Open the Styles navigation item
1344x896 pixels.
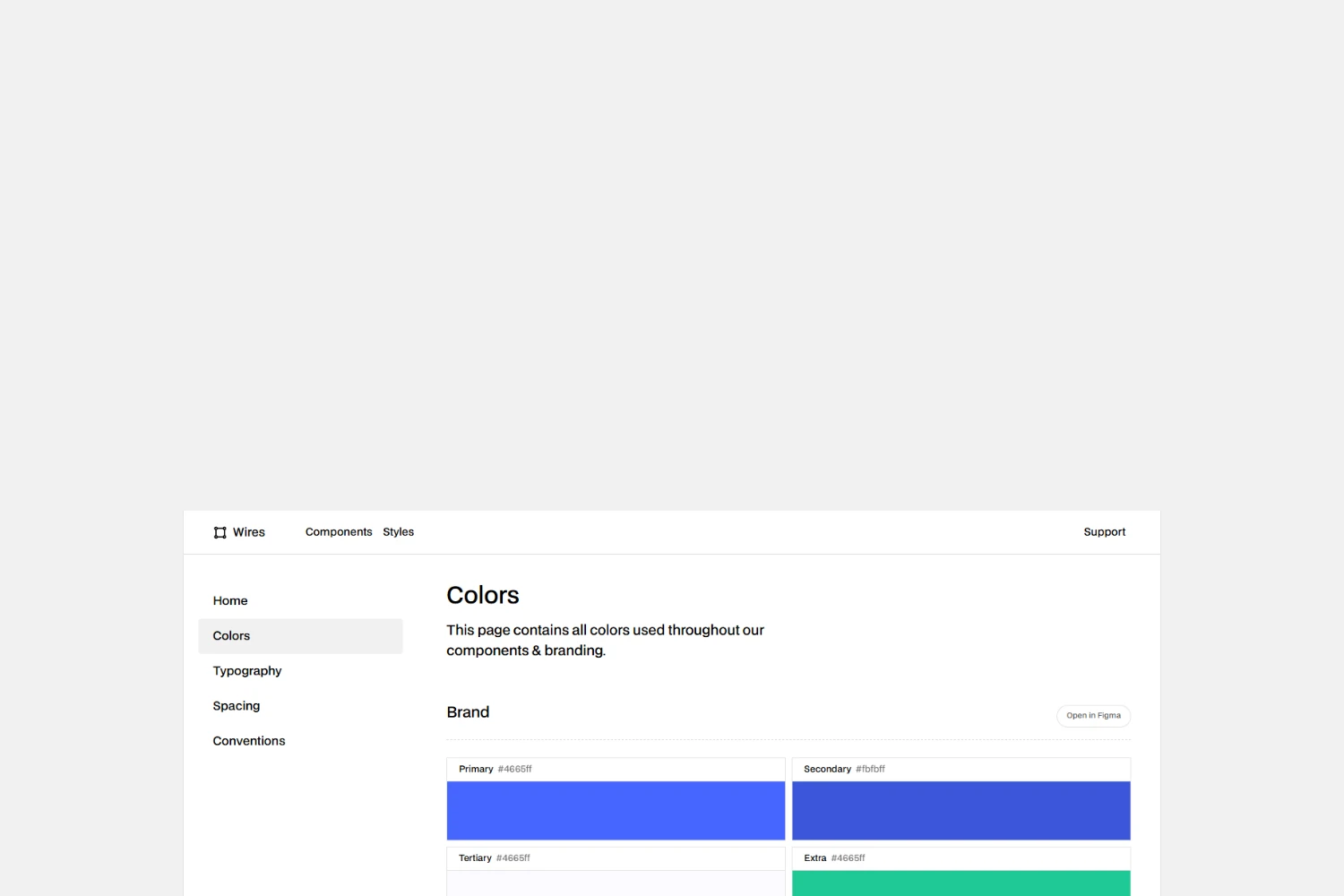pos(398,531)
